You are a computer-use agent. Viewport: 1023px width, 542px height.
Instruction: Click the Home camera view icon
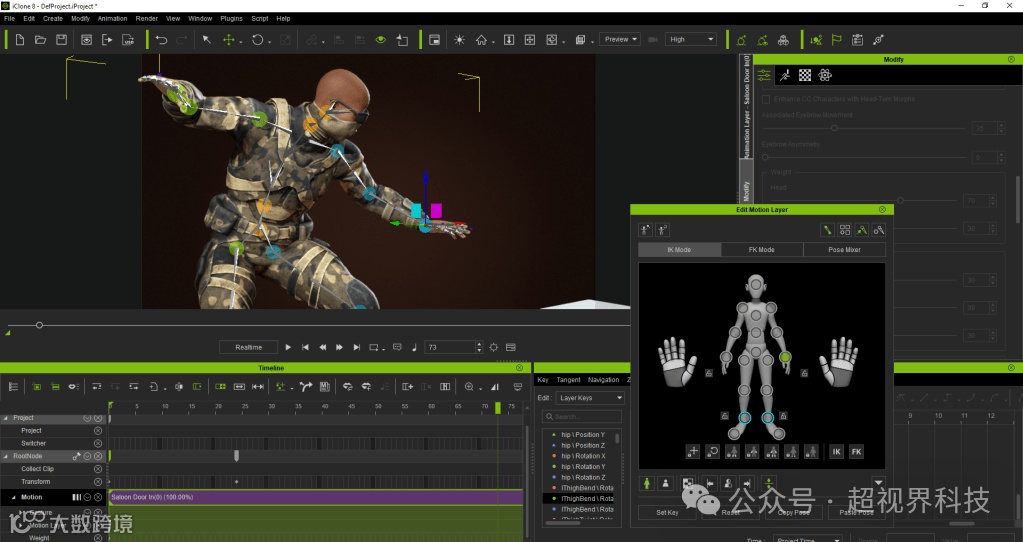click(x=482, y=40)
